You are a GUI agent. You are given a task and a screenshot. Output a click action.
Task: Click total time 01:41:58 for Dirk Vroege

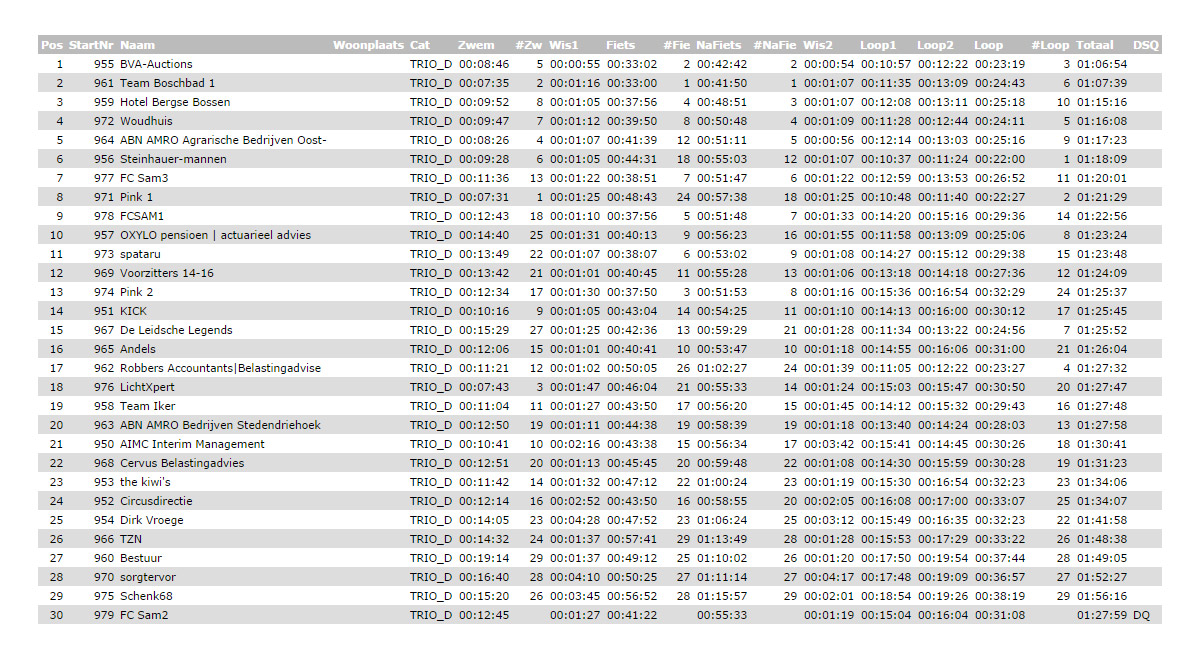tap(1102, 520)
